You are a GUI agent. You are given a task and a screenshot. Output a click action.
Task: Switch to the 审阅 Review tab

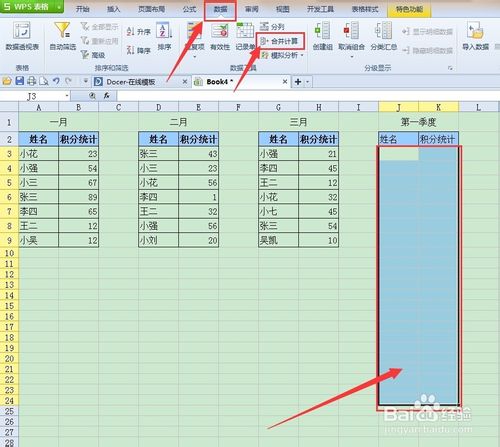(252, 9)
